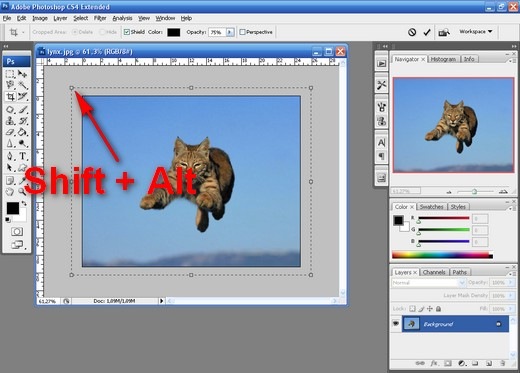Select the History Brush tool
The image size is (520, 373).
pos(22,121)
